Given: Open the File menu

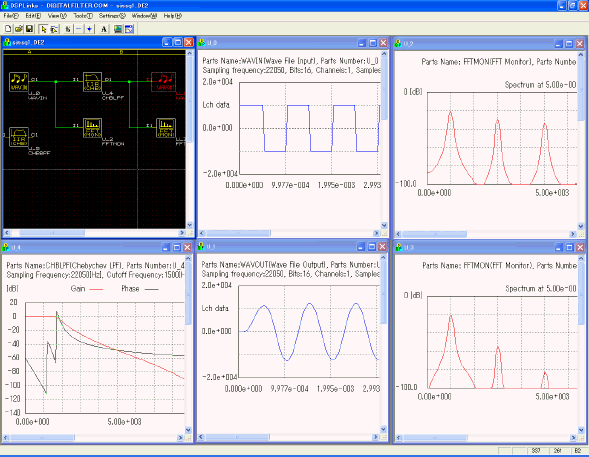Looking at the screenshot, I should [11, 16].
